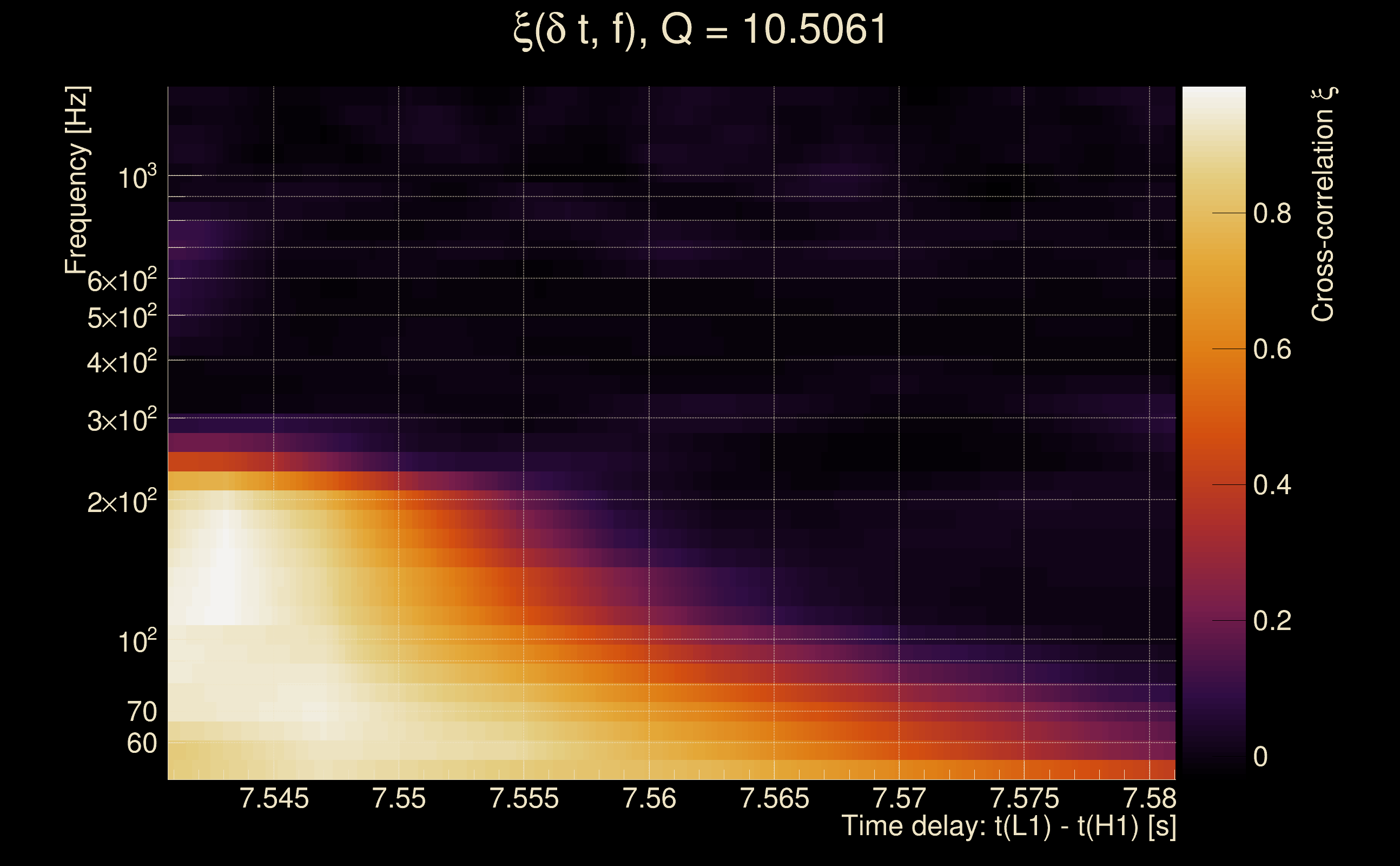1400x866 pixels.
Task: Click the 0.6 mark on the color bar
Action: 1272,350
